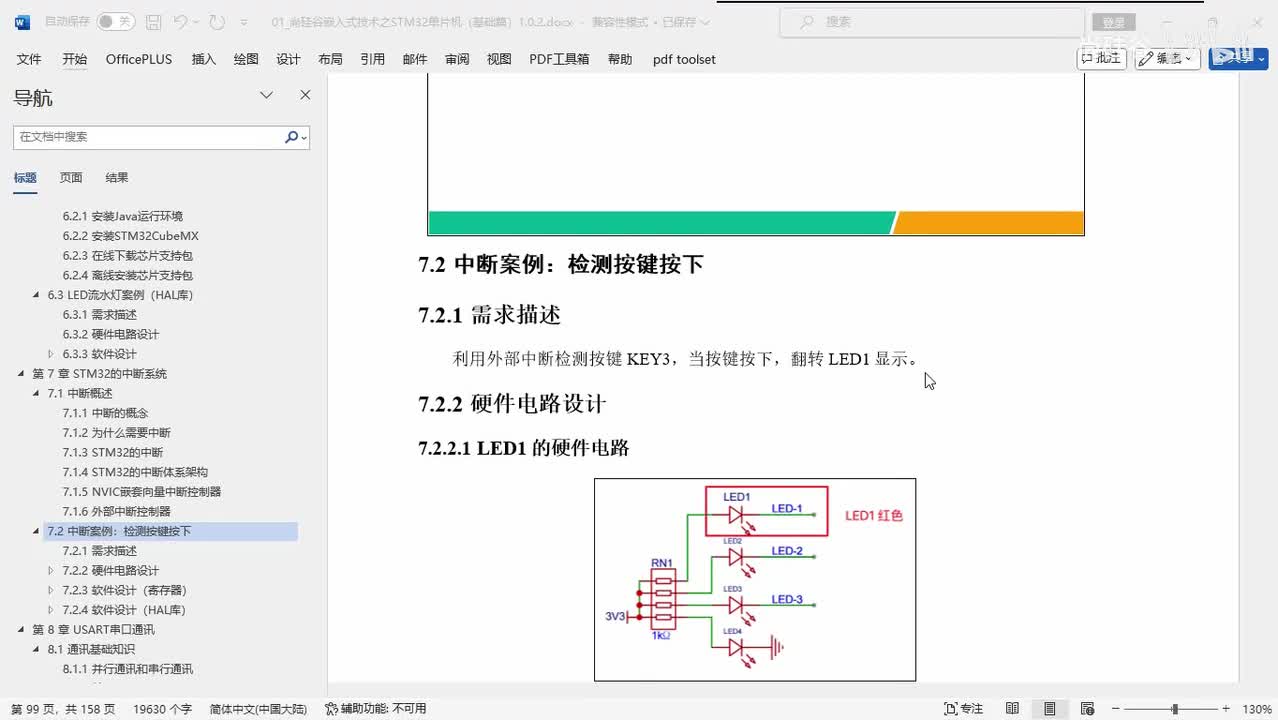Click the 简体中文(中国大陆) language indicator
This screenshot has height=720, width=1278.
pyautogui.click(x=258, y=709)
